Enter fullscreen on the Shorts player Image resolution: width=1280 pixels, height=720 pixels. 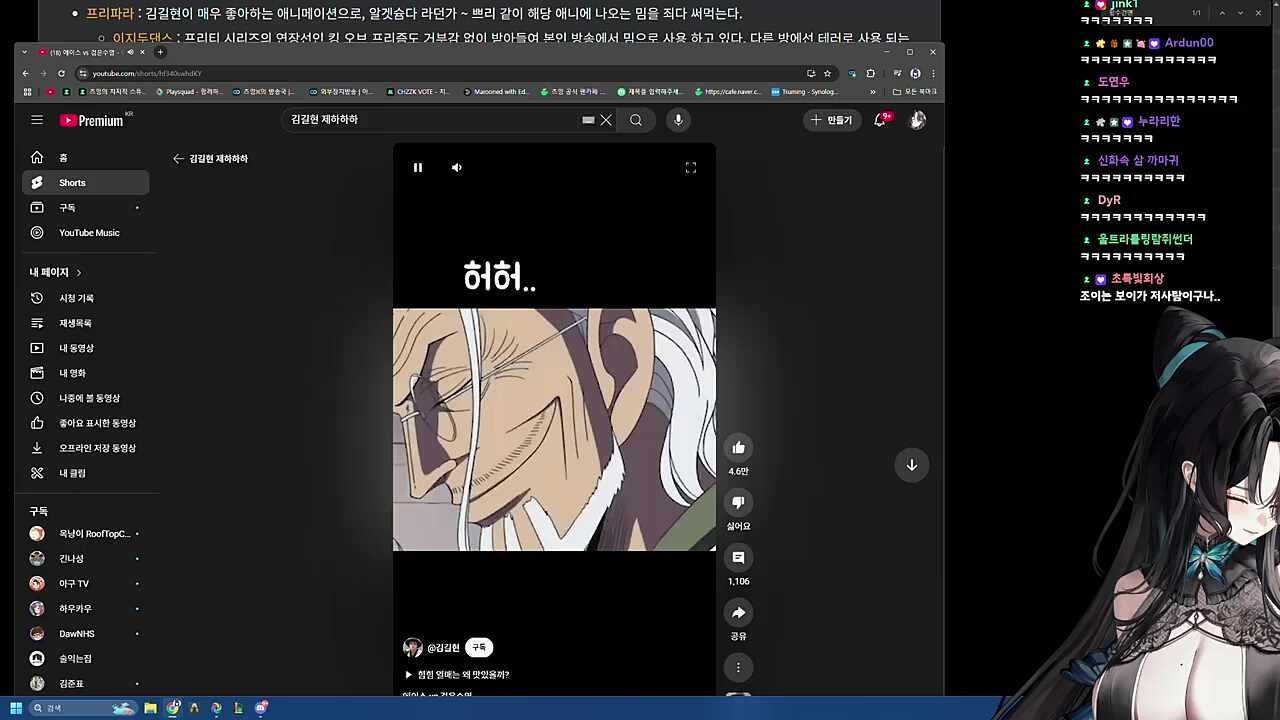(x=690, y=167)
